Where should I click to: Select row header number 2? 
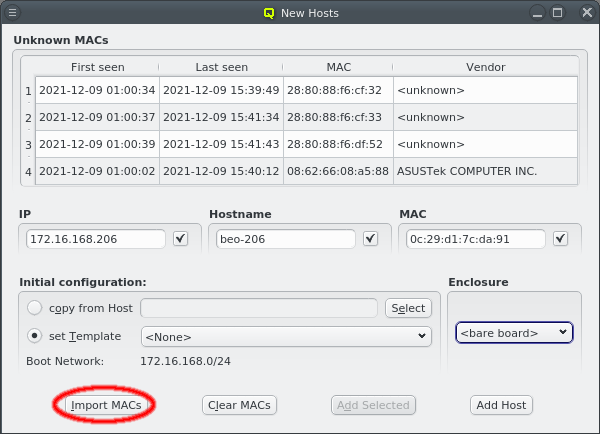(x=28, y=118)
